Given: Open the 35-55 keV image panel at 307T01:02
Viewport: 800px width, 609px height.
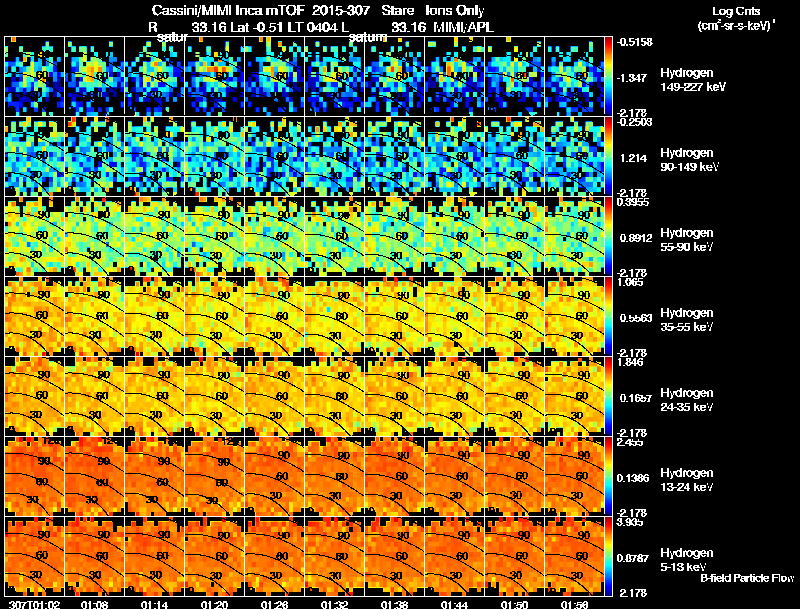Looking at the screenshot, I should pos(34,316).
